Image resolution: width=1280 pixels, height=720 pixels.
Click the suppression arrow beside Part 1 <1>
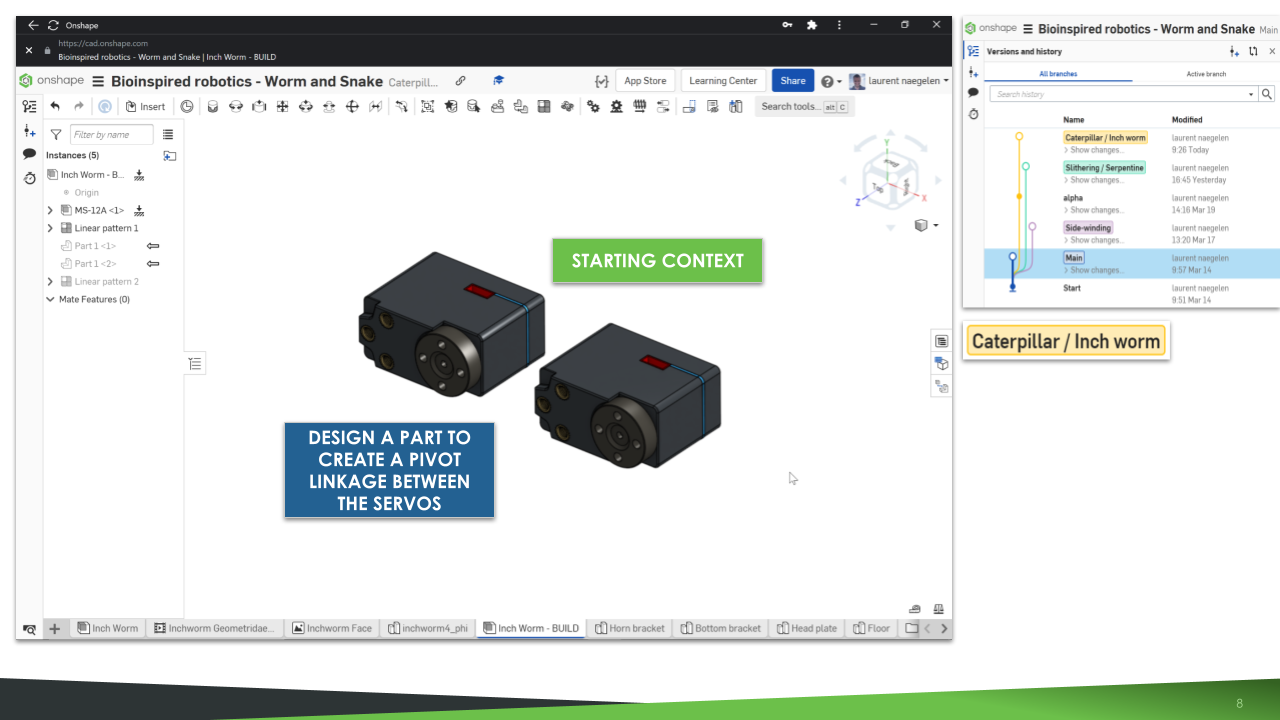click(x=151, y=245)
